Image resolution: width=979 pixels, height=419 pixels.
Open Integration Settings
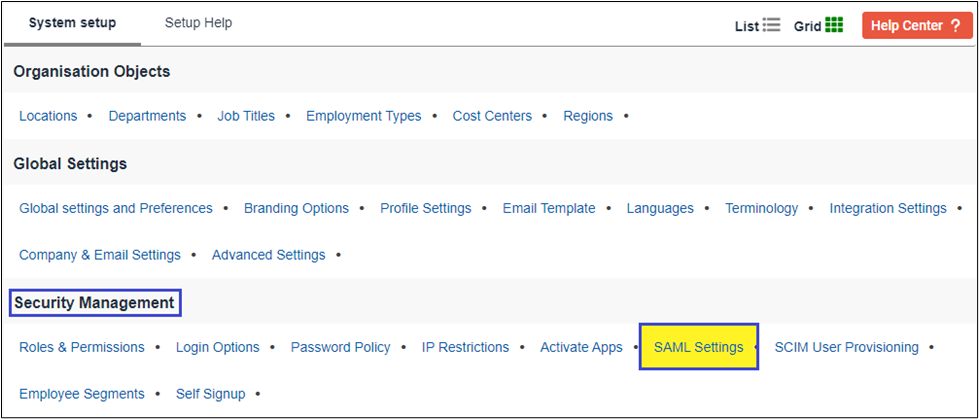click(888, 209)
